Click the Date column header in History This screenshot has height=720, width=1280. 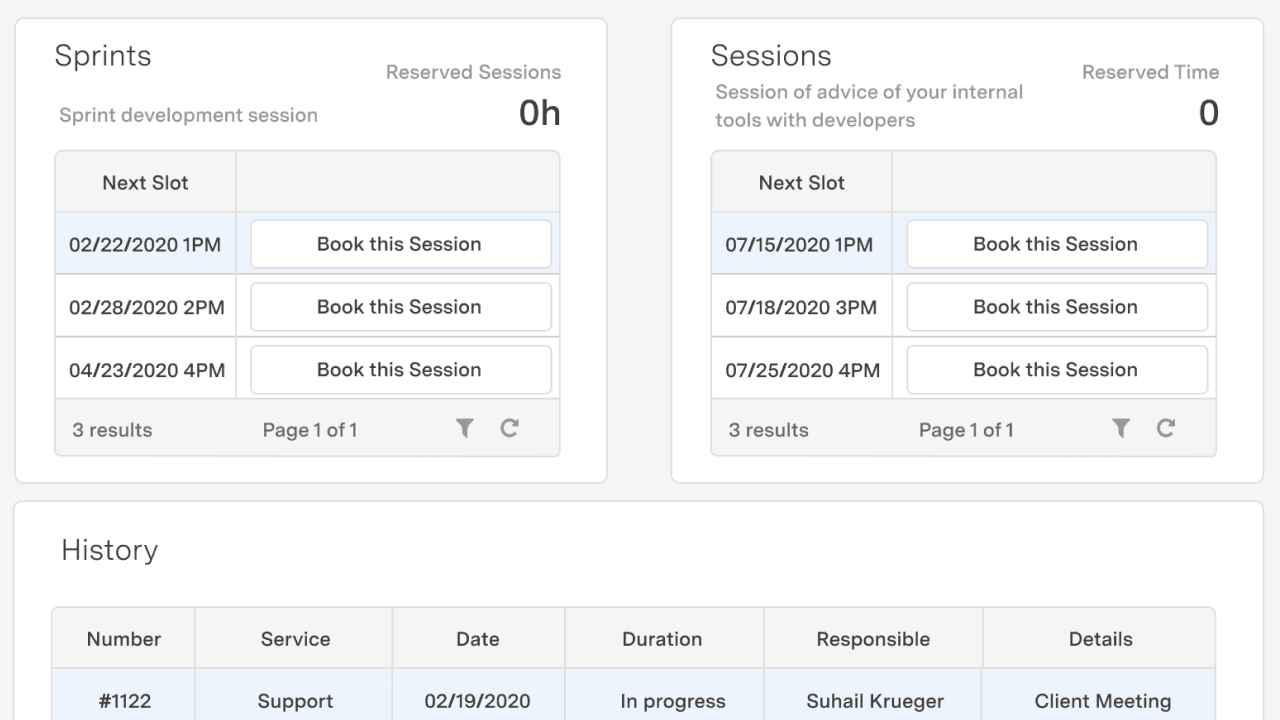pyautogui.click(x=478, y=639)
